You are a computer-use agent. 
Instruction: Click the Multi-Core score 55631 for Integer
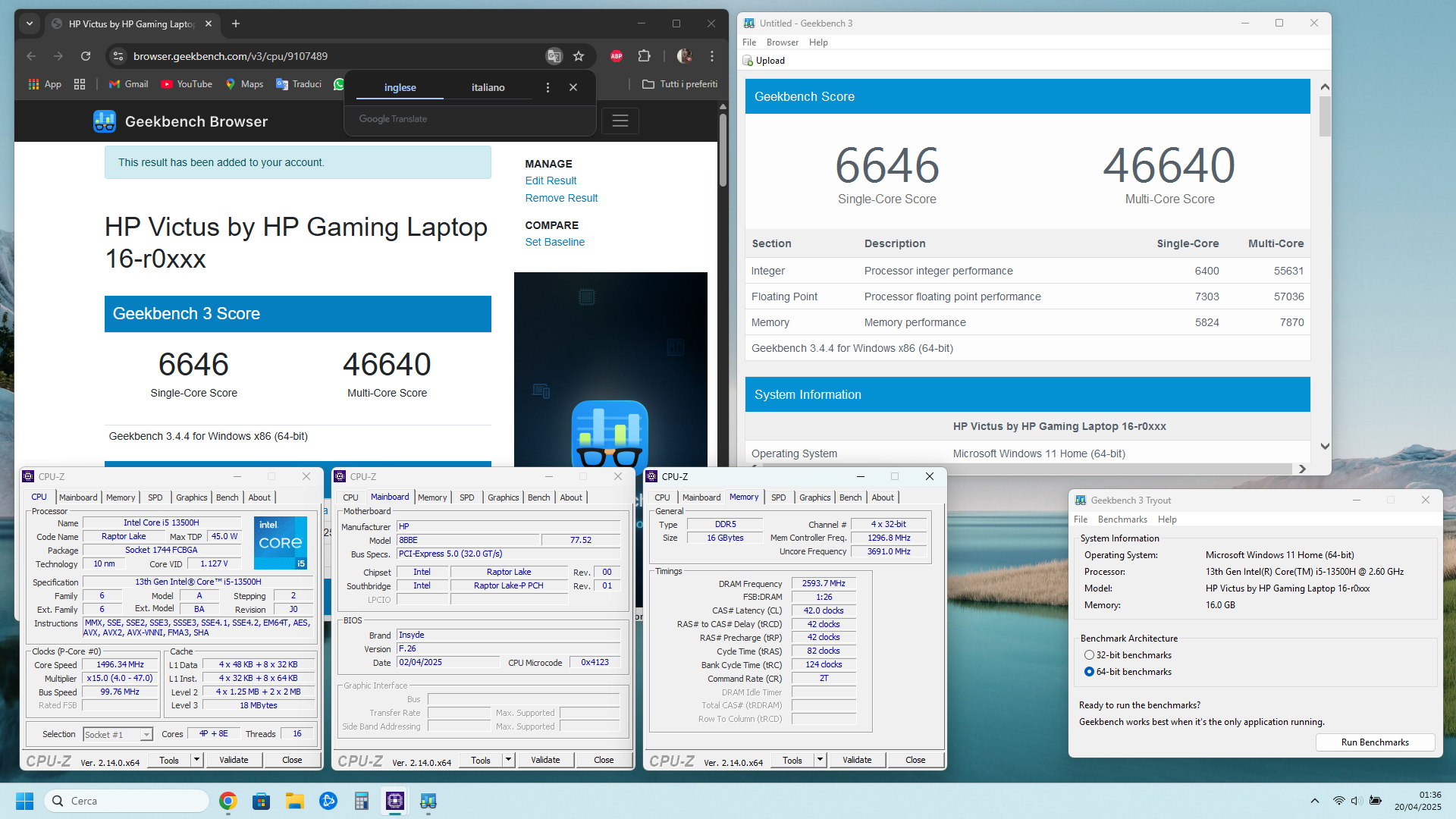coord(1288,271)
